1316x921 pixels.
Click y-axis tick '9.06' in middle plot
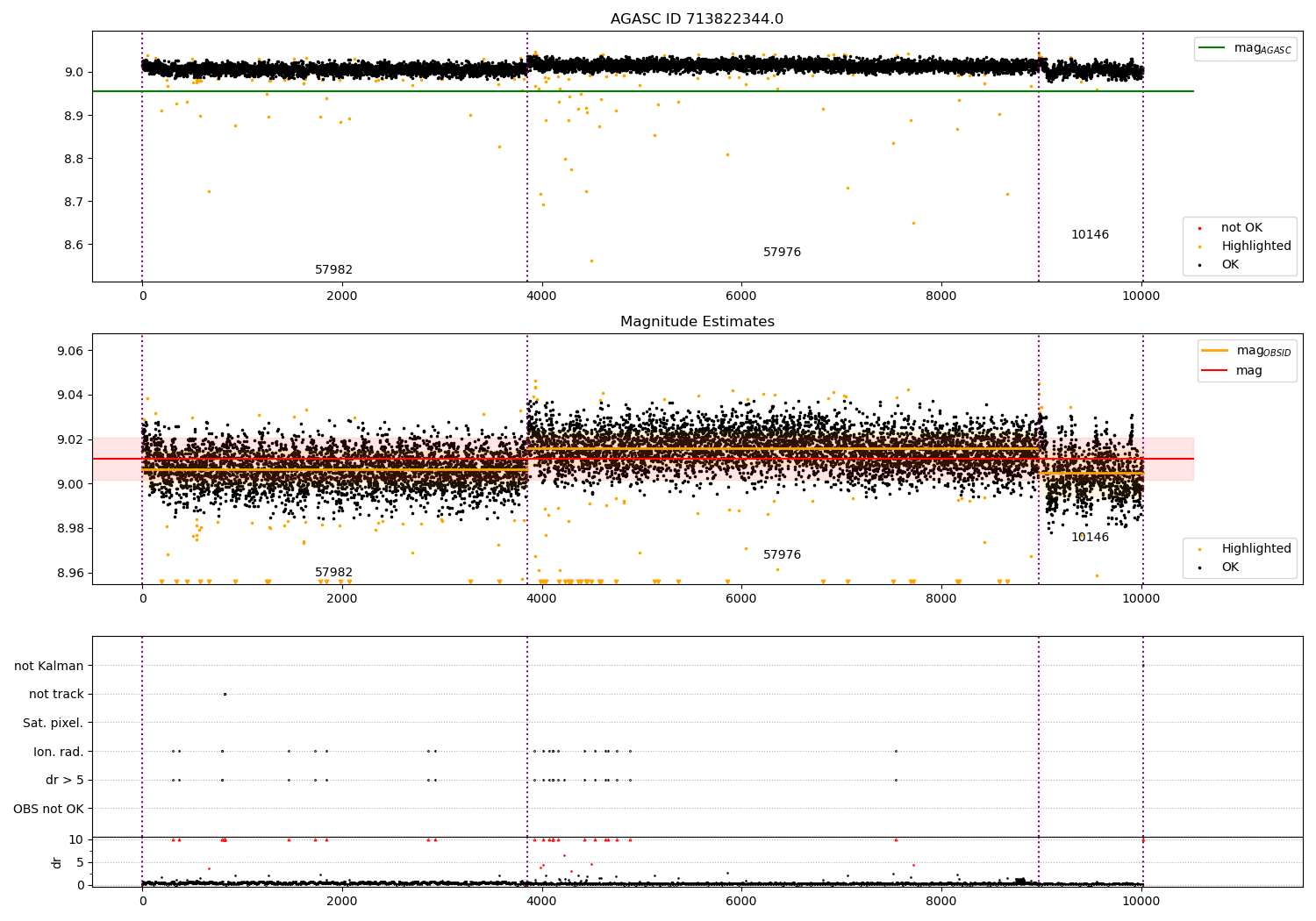70,351
